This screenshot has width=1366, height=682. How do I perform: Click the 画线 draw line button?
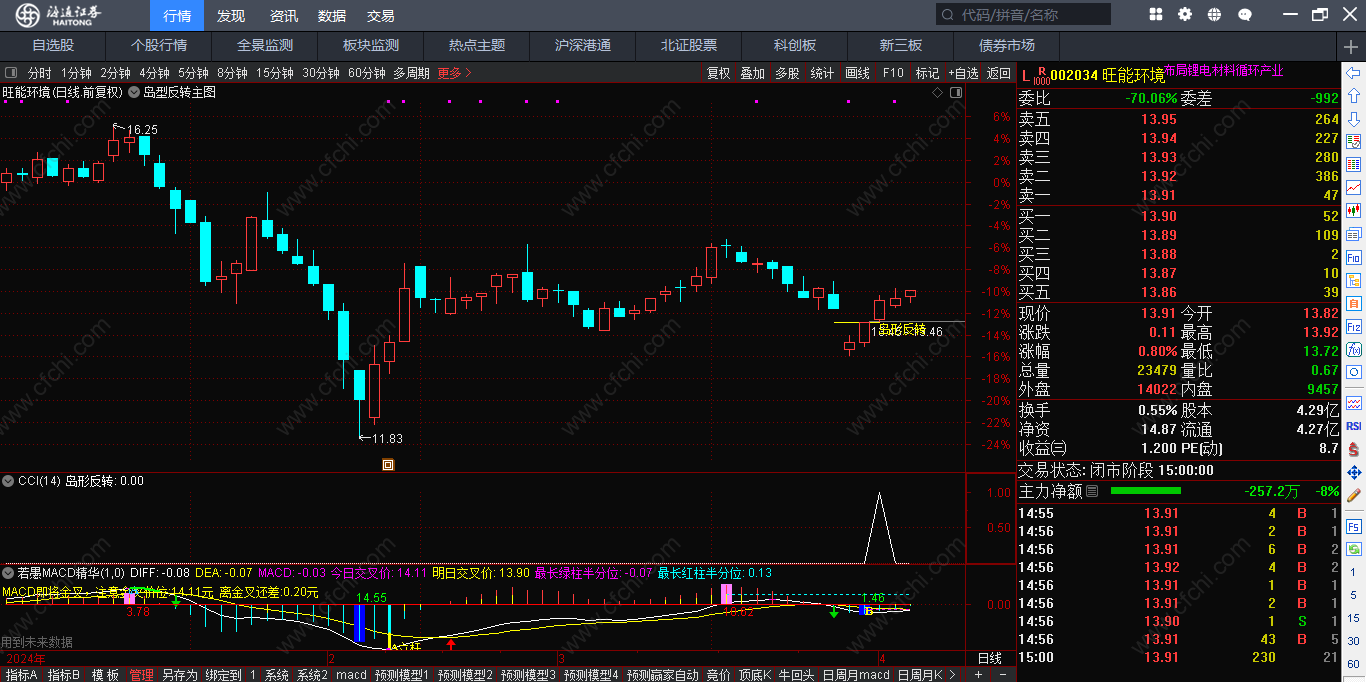point(858,73)
